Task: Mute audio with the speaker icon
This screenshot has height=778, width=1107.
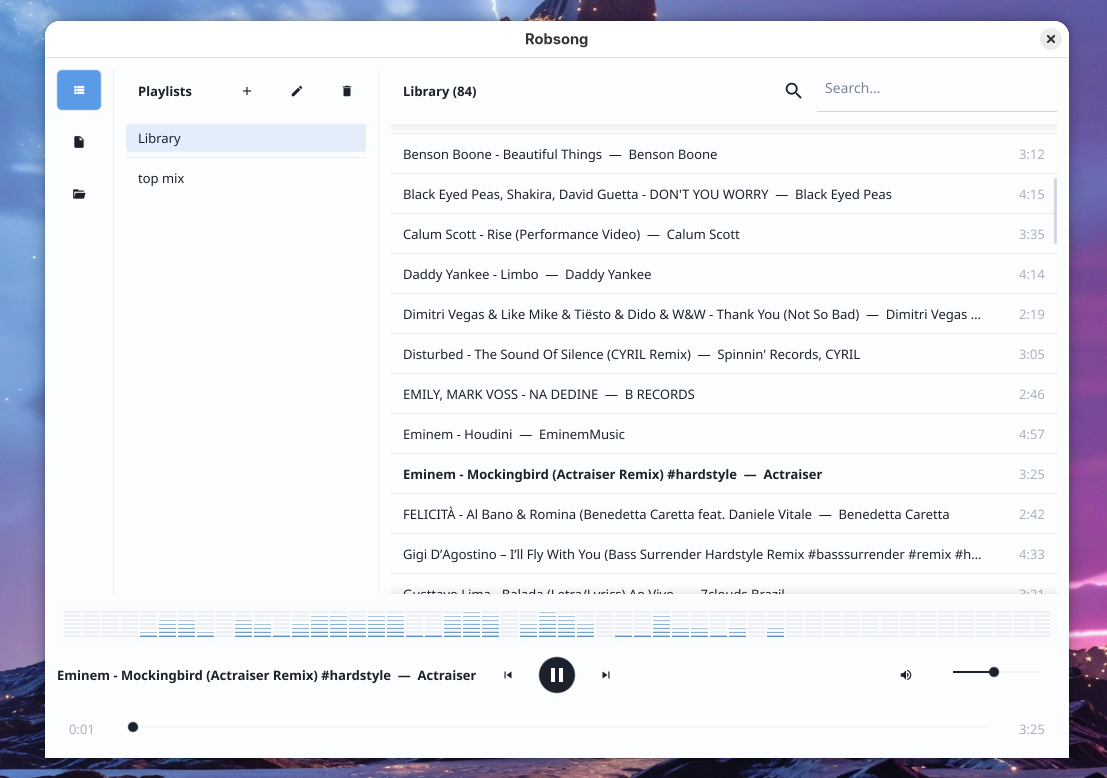Action: click(906, 675)
